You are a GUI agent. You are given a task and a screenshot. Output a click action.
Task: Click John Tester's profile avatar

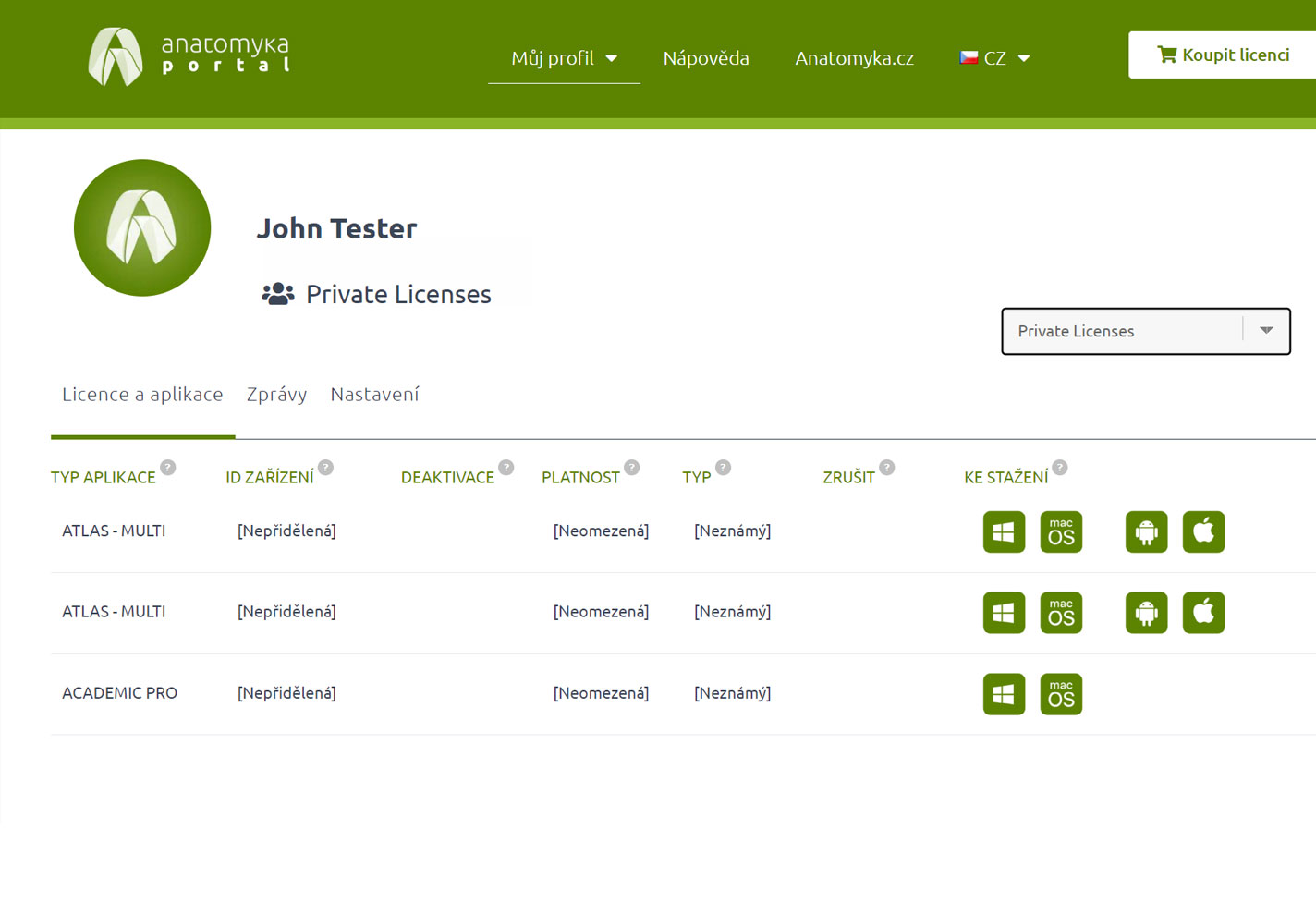[142, 227]
